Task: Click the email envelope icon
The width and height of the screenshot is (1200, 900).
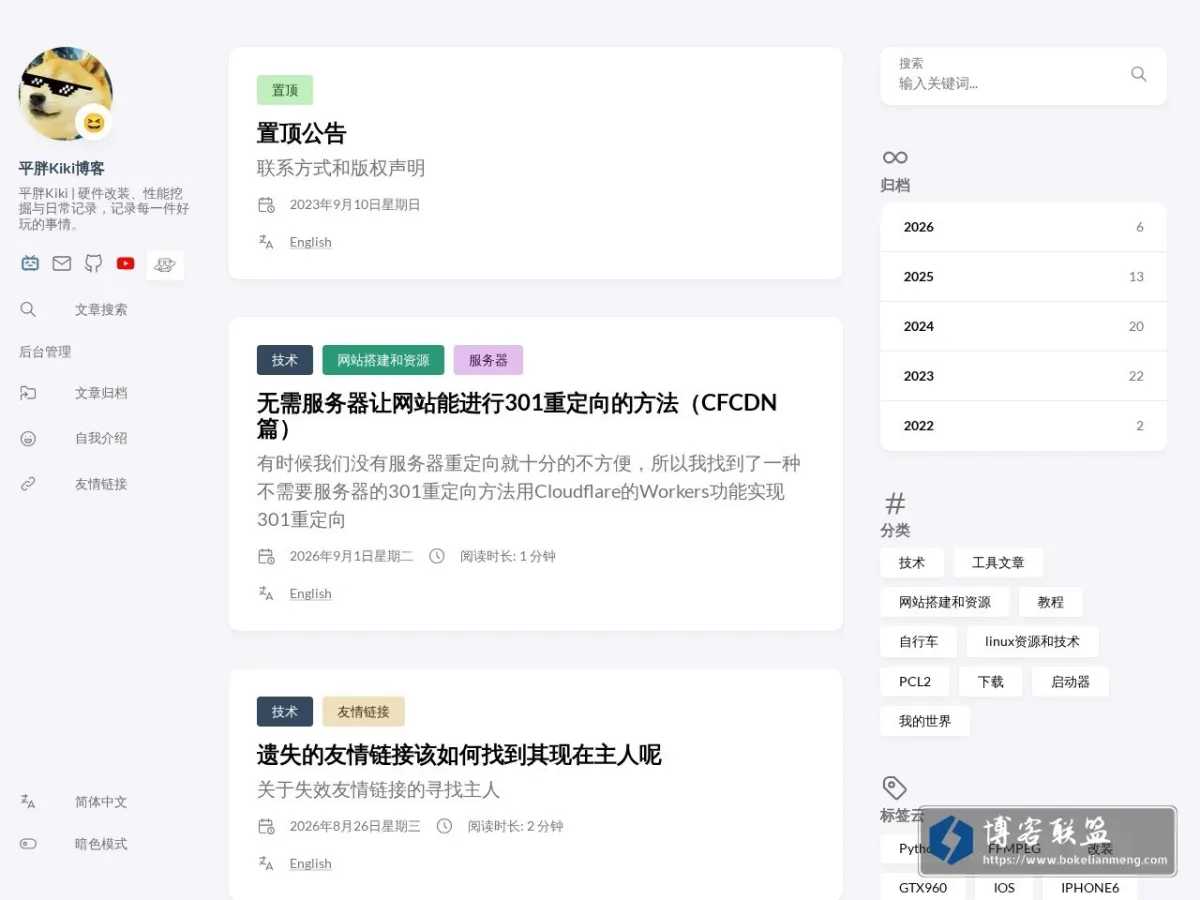Action: click(62, 264)
